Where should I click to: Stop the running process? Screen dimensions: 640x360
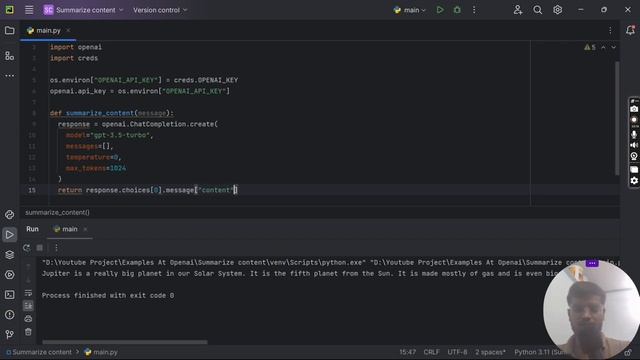coord(40,248)
